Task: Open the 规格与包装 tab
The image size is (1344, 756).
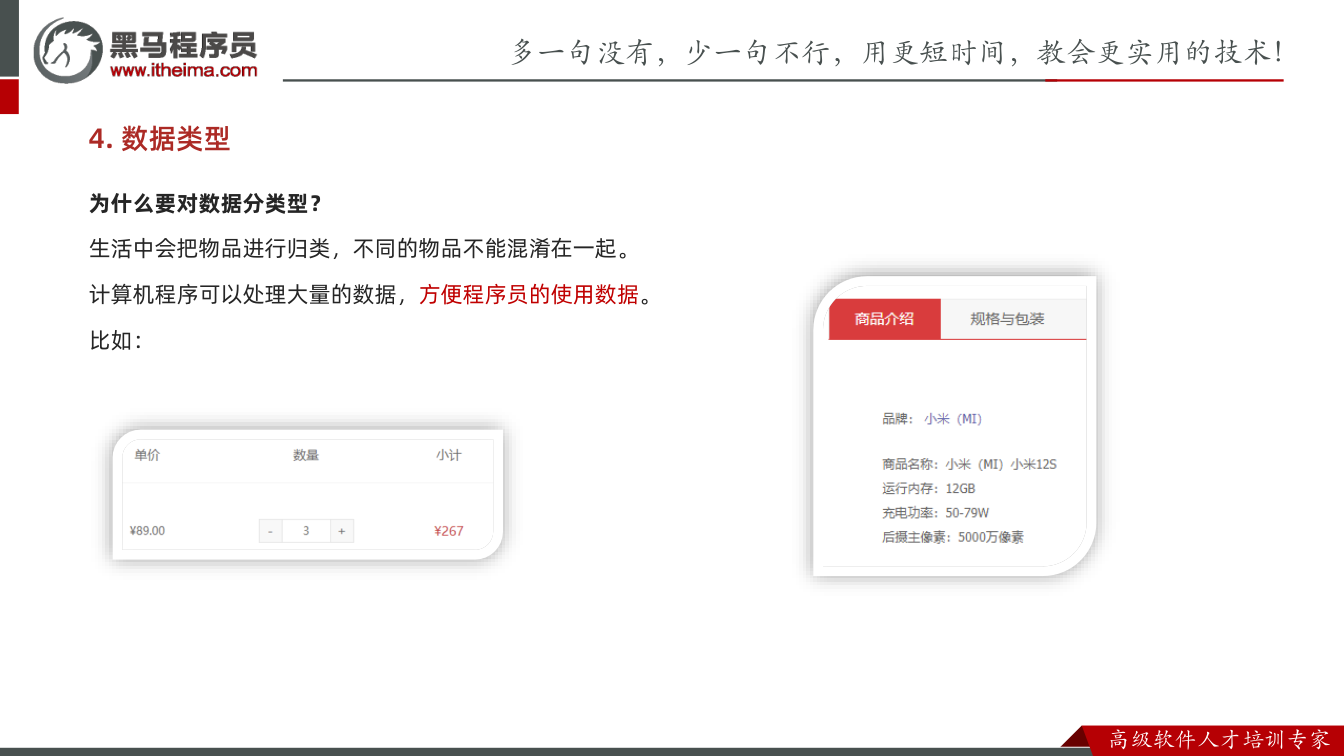Action: [x=1007, y=319]
